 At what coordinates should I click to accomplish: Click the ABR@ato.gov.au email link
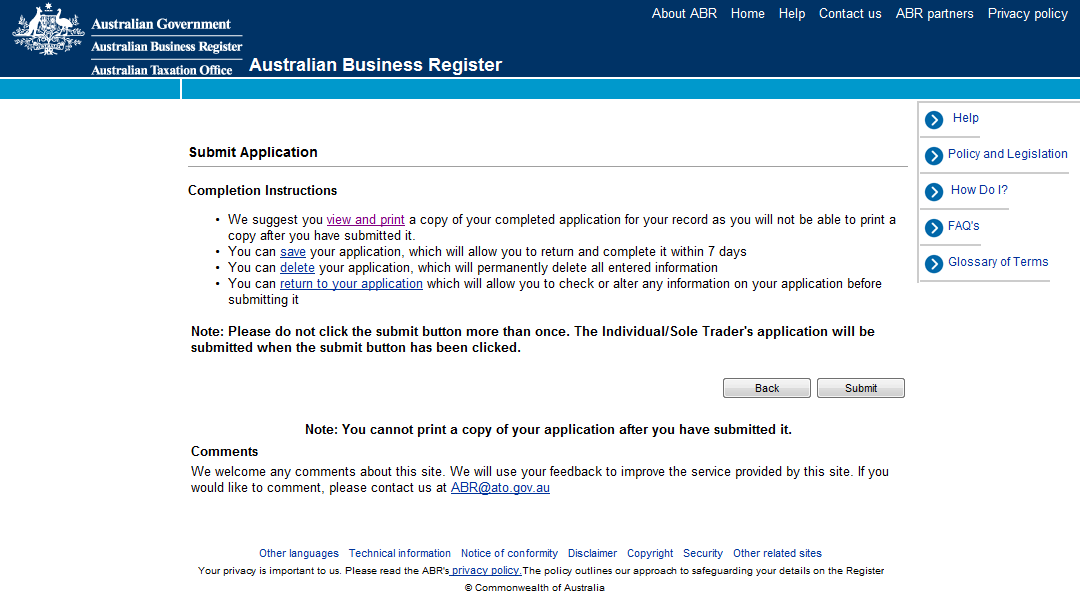(500, 488)
